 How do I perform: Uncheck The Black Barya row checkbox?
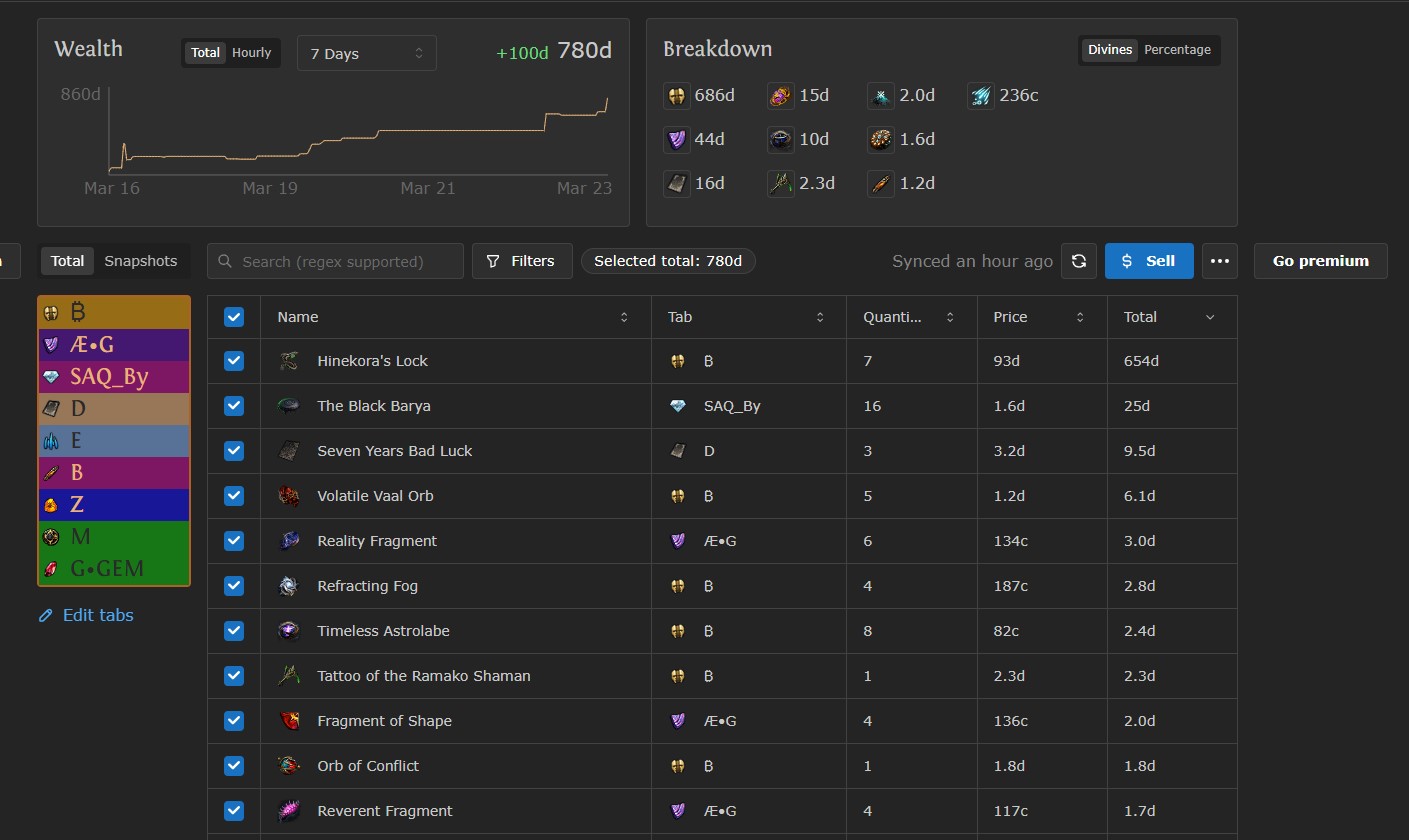pos(234,406)
